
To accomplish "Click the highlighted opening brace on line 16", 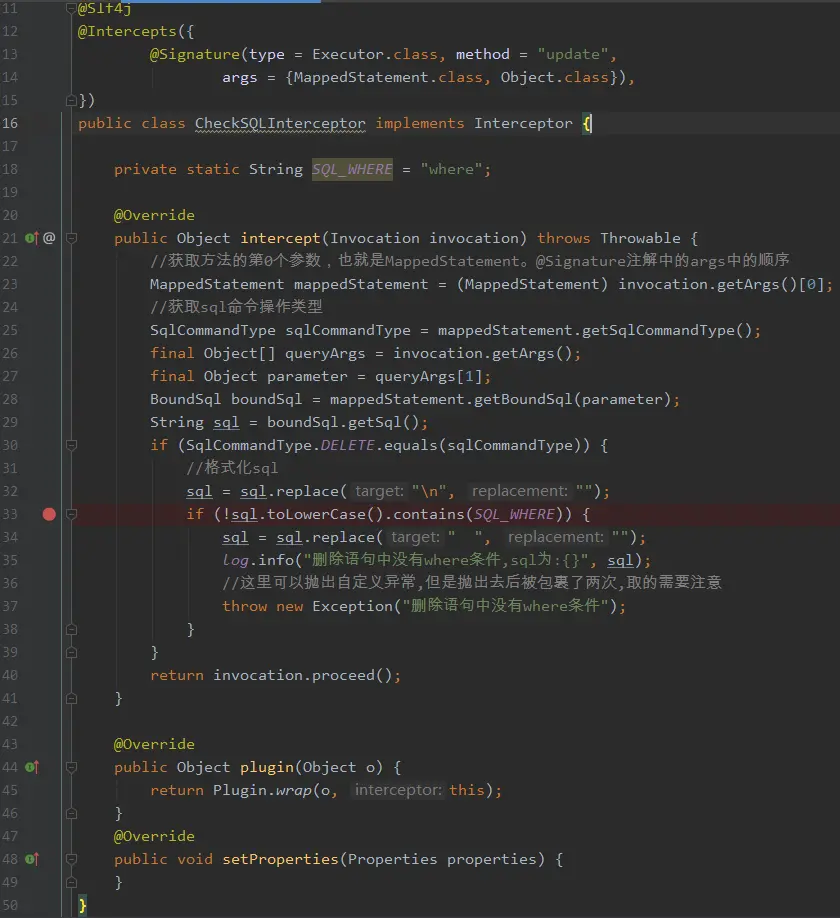I will coord(587,124).
